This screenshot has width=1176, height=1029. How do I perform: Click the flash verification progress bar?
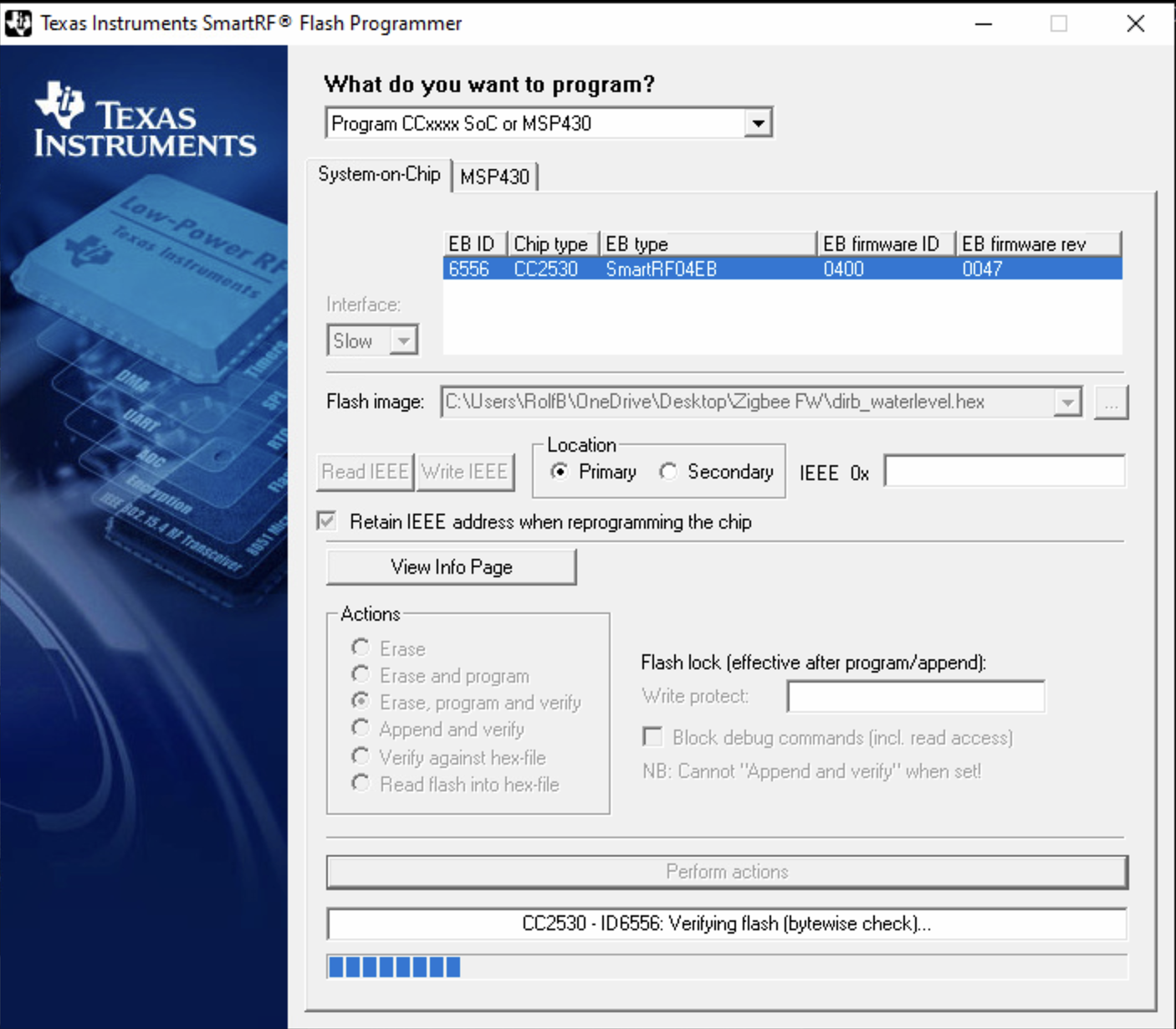726,967
